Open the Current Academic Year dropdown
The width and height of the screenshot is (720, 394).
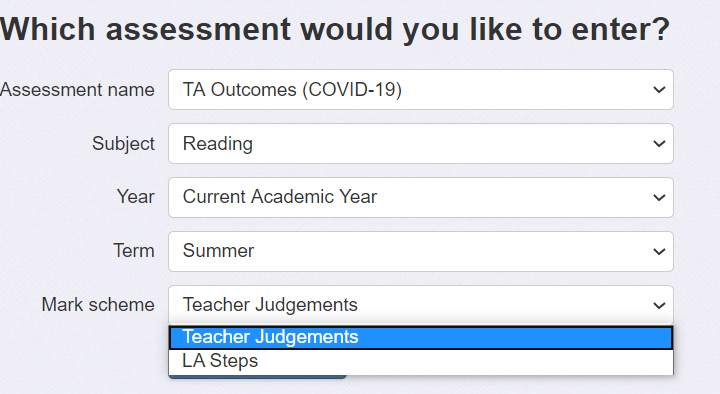click(x=421, y=197)
